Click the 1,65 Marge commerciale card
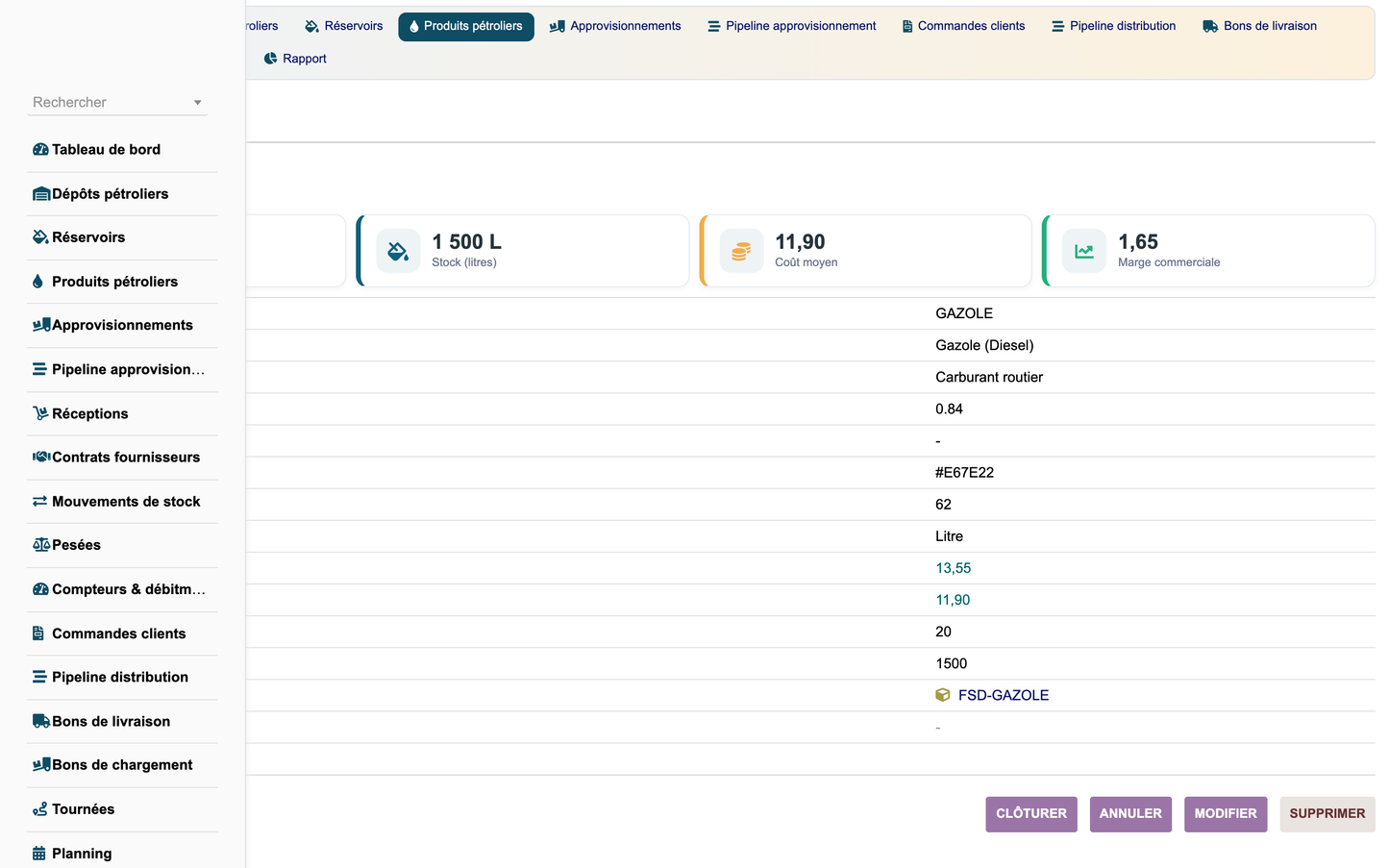 click(x=1208, y=251)
